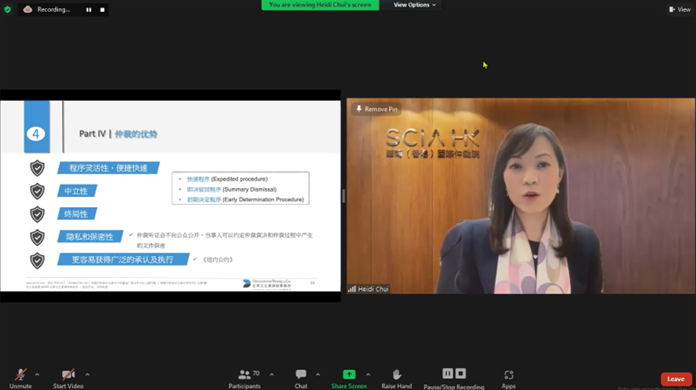Leave the meeting

(676, 379)
